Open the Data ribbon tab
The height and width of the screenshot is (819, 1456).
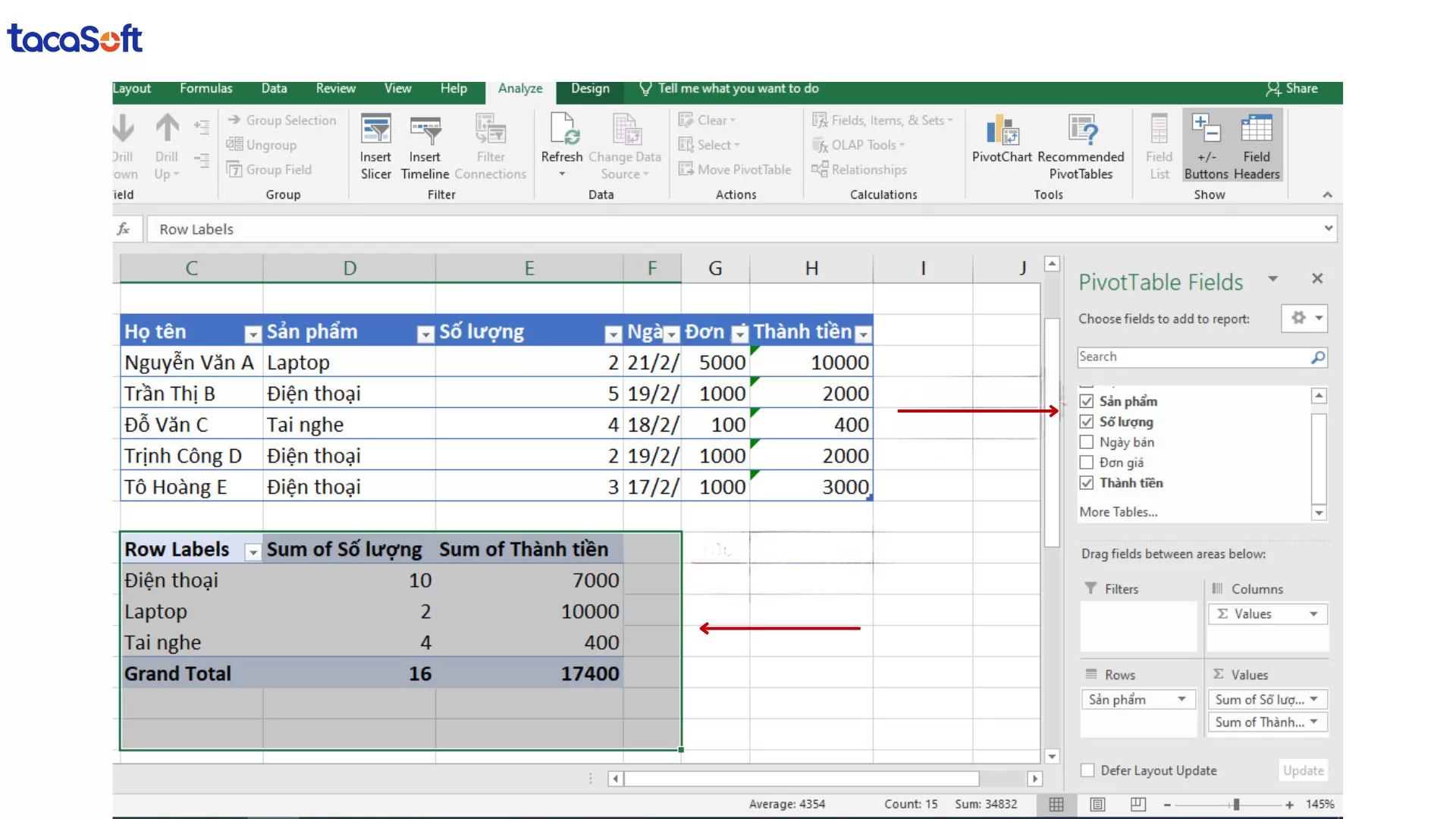pyautogui.click(x=274, y=89)
